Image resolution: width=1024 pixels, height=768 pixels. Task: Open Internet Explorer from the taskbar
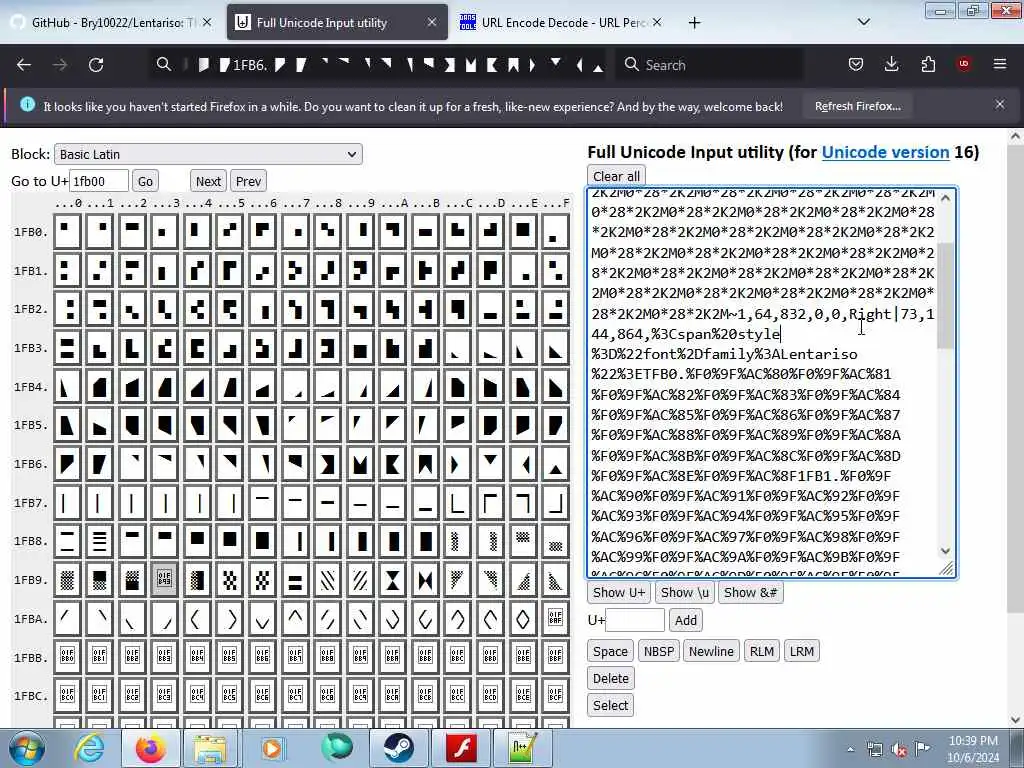pos(89,748)
